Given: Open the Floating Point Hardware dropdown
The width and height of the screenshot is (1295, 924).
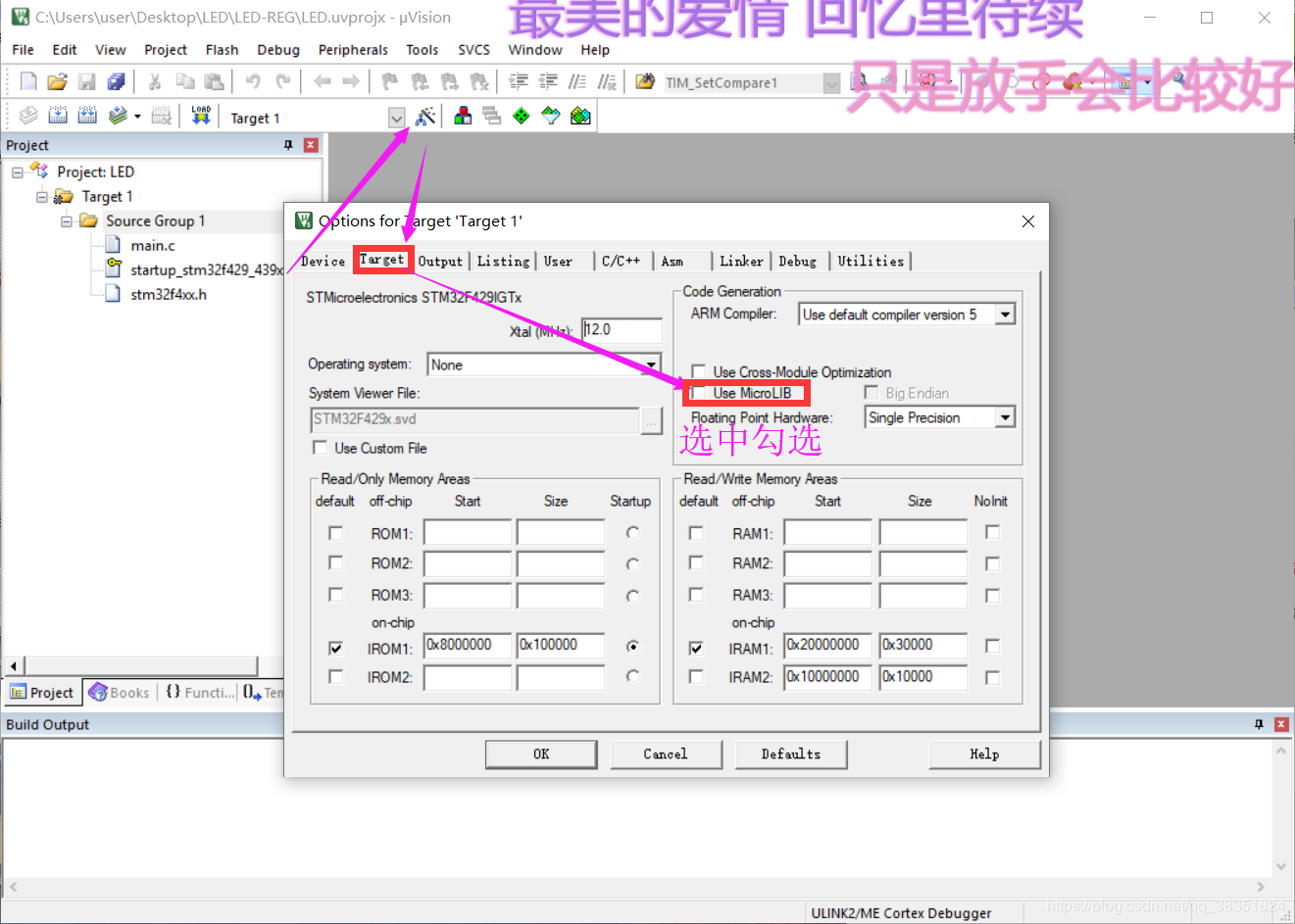Looking at the screenshot, I should point(1005,417).
